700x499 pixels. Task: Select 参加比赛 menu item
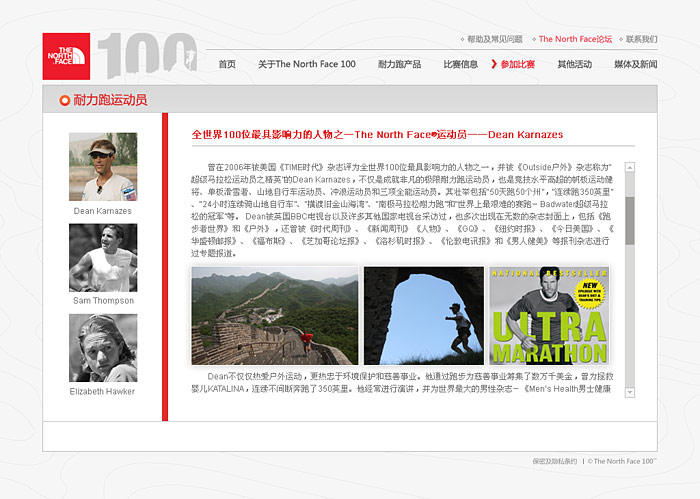(517, 64)
